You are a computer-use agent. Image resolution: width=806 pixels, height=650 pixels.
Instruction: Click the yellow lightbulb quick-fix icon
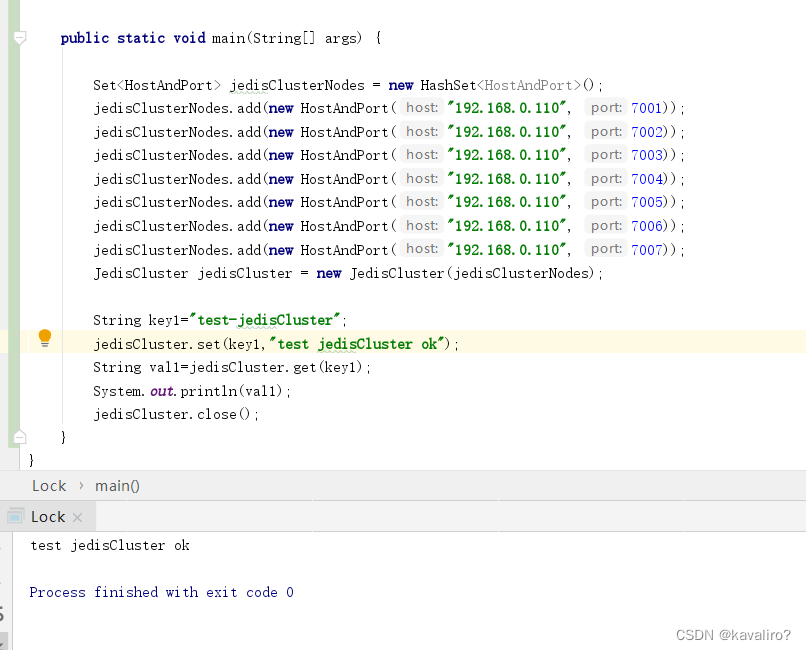click(x=45, y=339)
